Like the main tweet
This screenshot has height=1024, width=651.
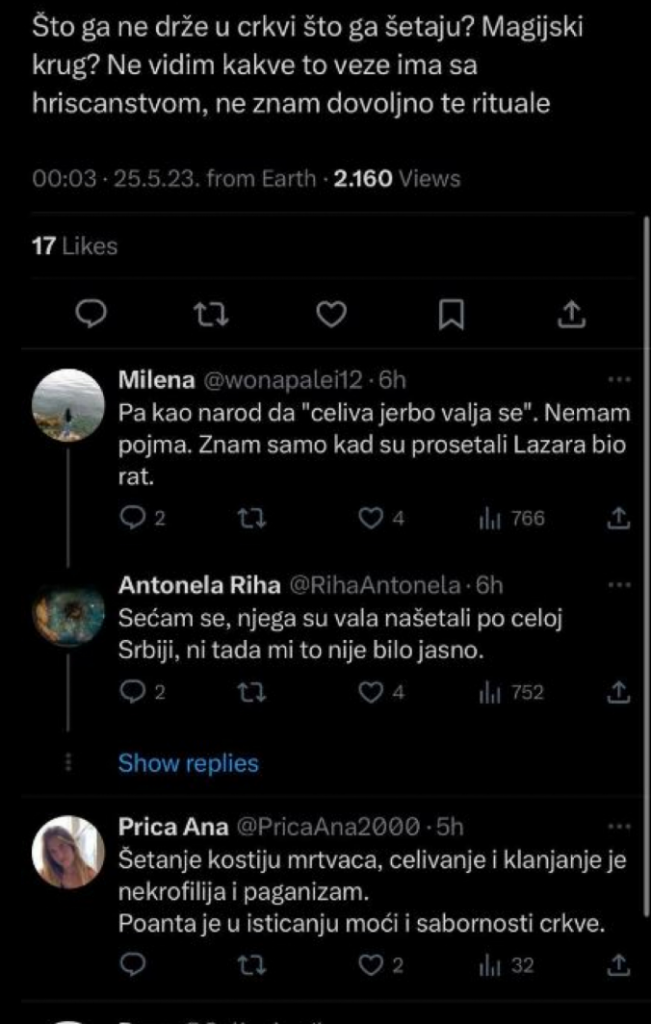click(x=331, y=313)
